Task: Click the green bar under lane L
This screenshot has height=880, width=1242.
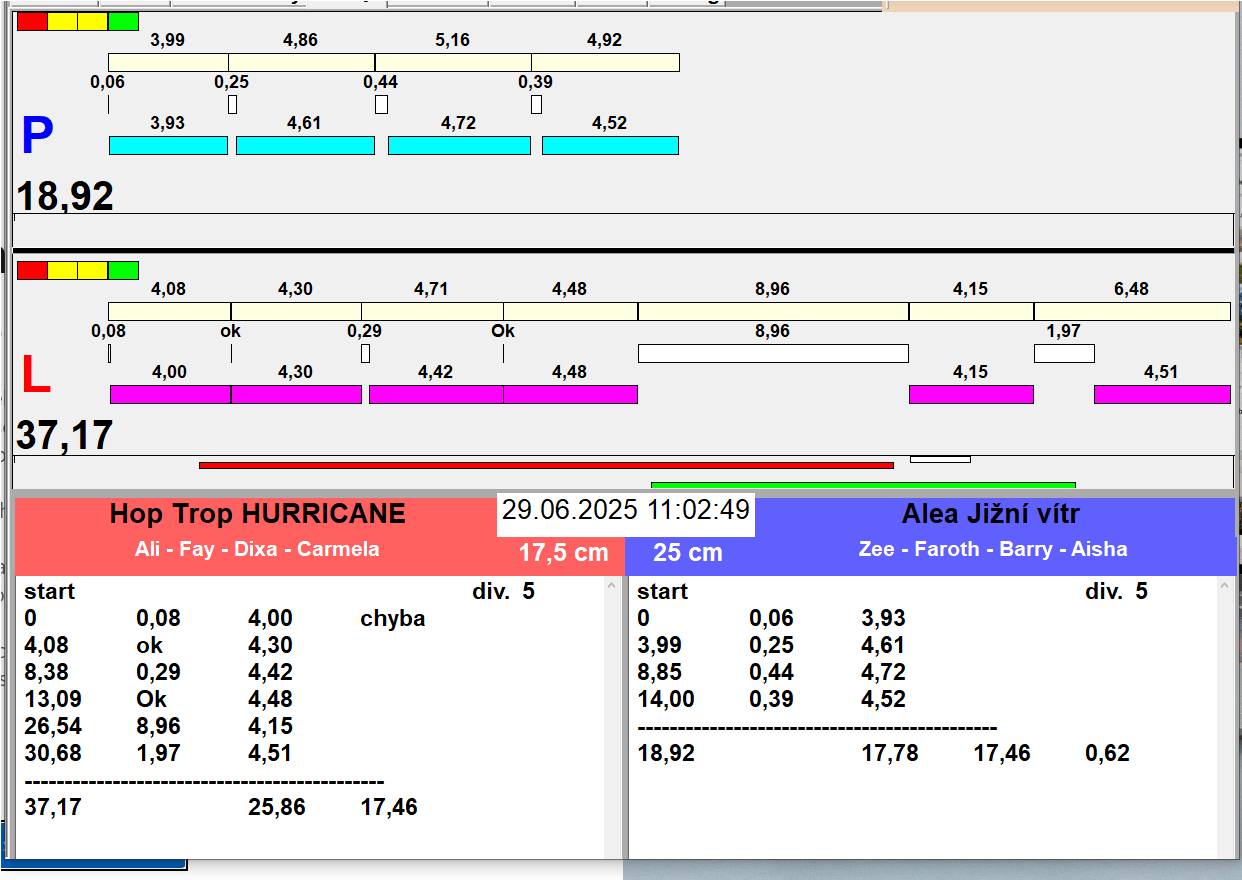Action: [x=863, y=485]
